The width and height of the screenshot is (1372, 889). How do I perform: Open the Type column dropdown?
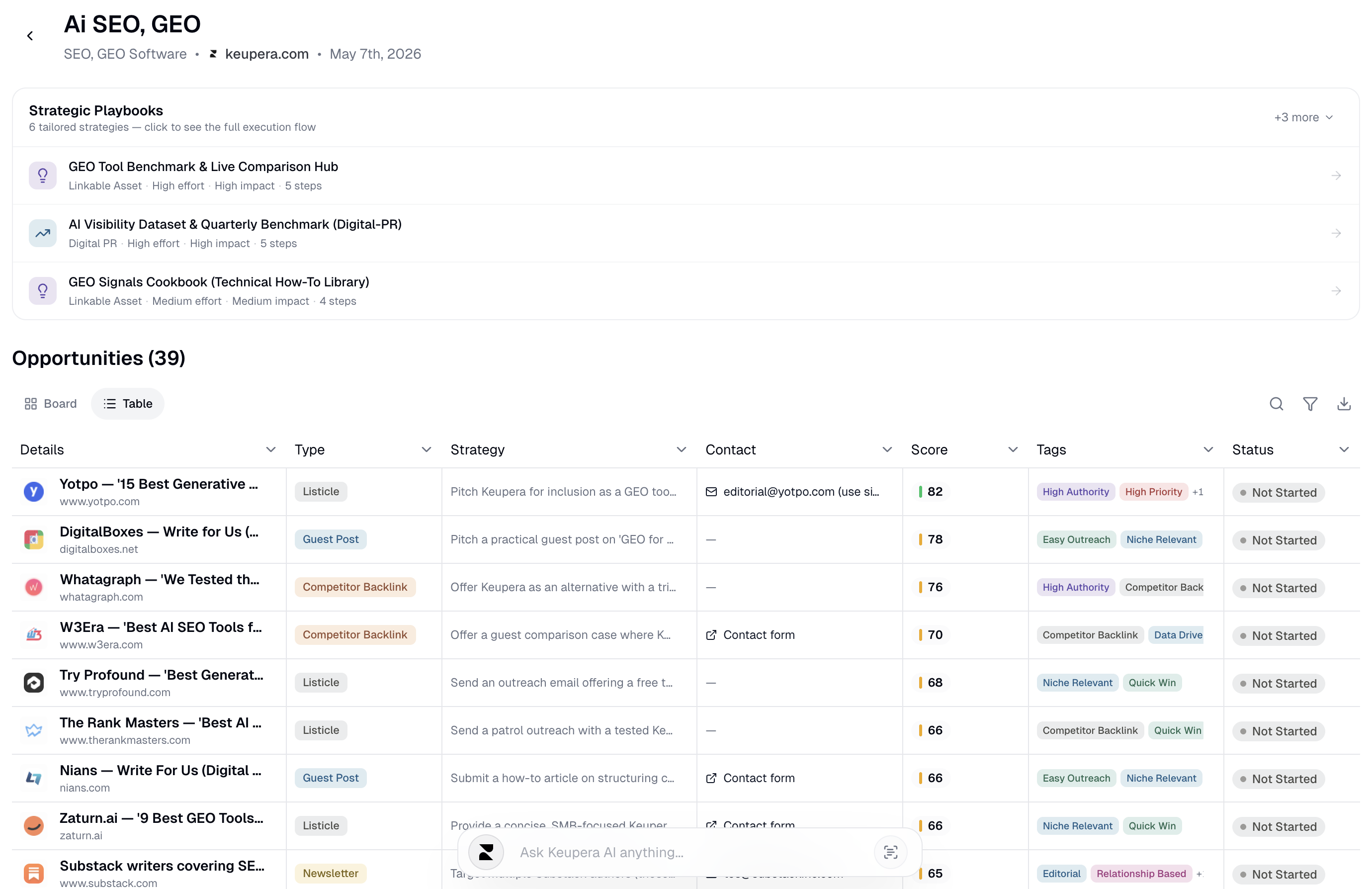426,449
